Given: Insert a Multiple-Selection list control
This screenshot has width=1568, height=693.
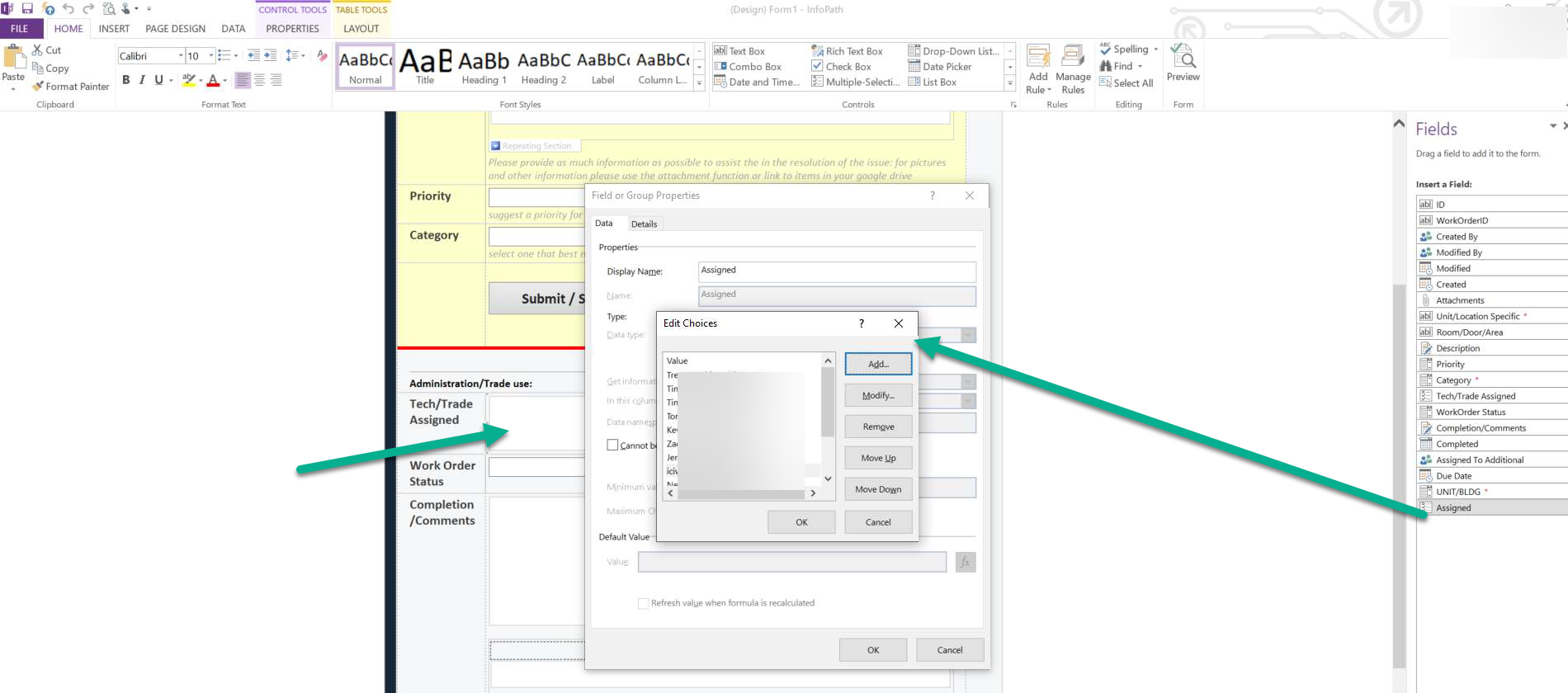Looking at the screenshot, I should pos(855,82).
